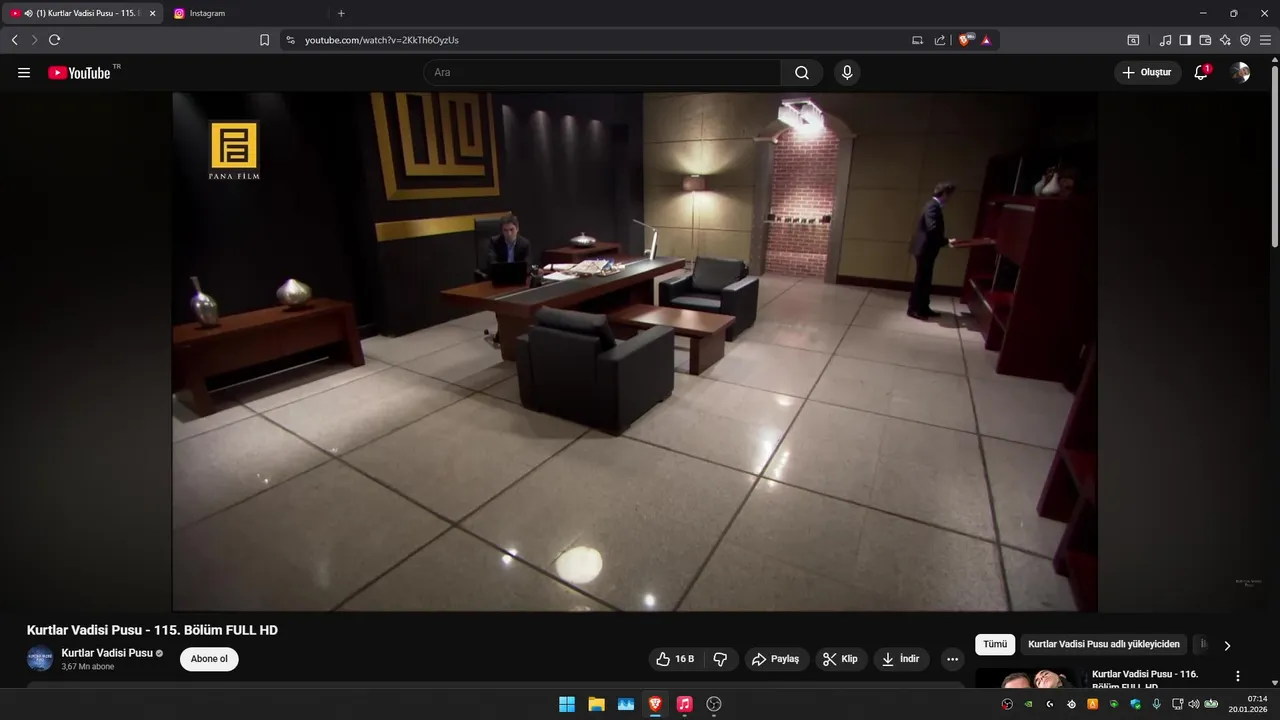Click the share page icon in address bar
The width and height of the screenshot is (1280, 720).
tap(940, 40)
